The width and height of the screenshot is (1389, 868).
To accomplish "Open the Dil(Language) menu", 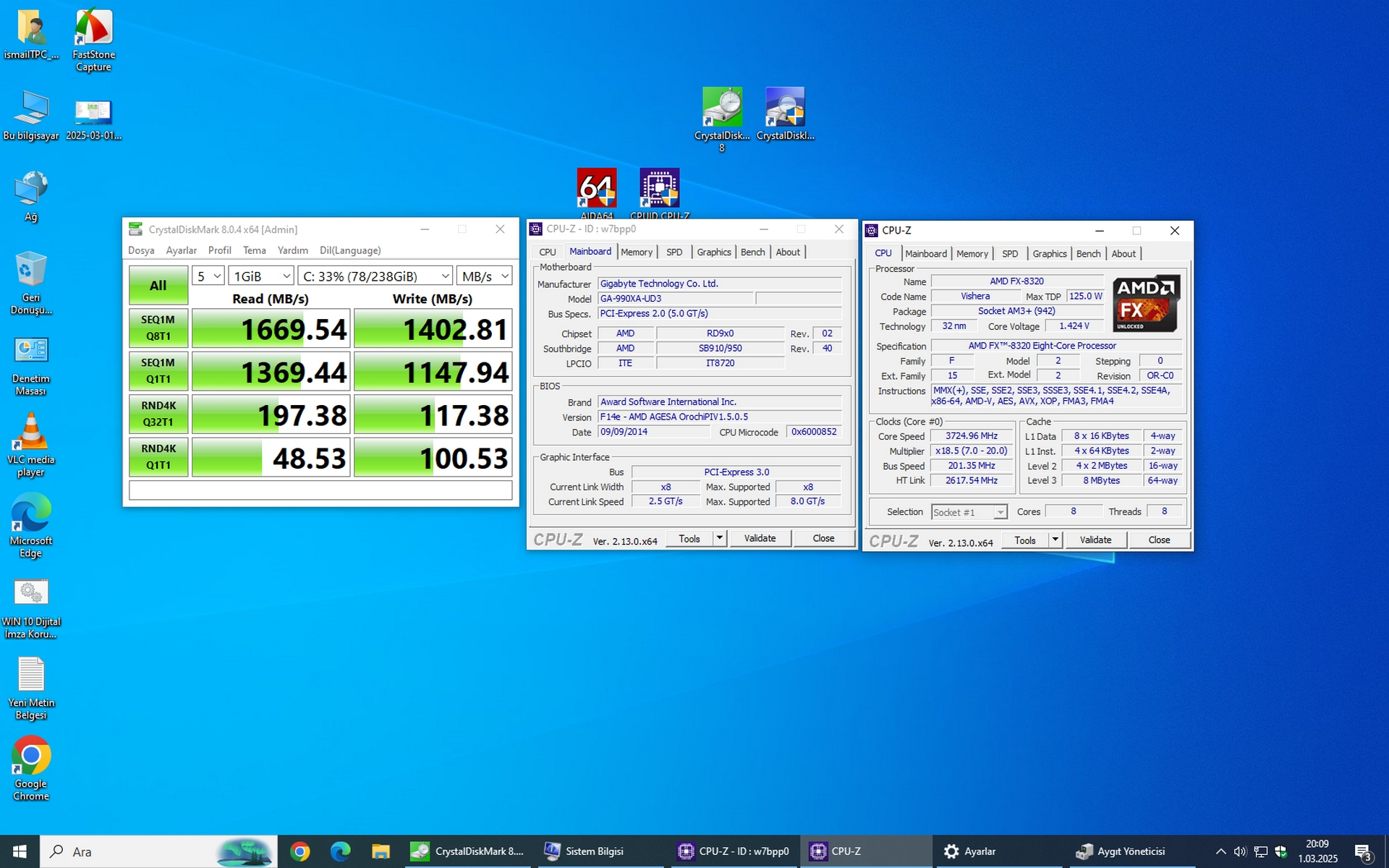I will pos(350,250).
